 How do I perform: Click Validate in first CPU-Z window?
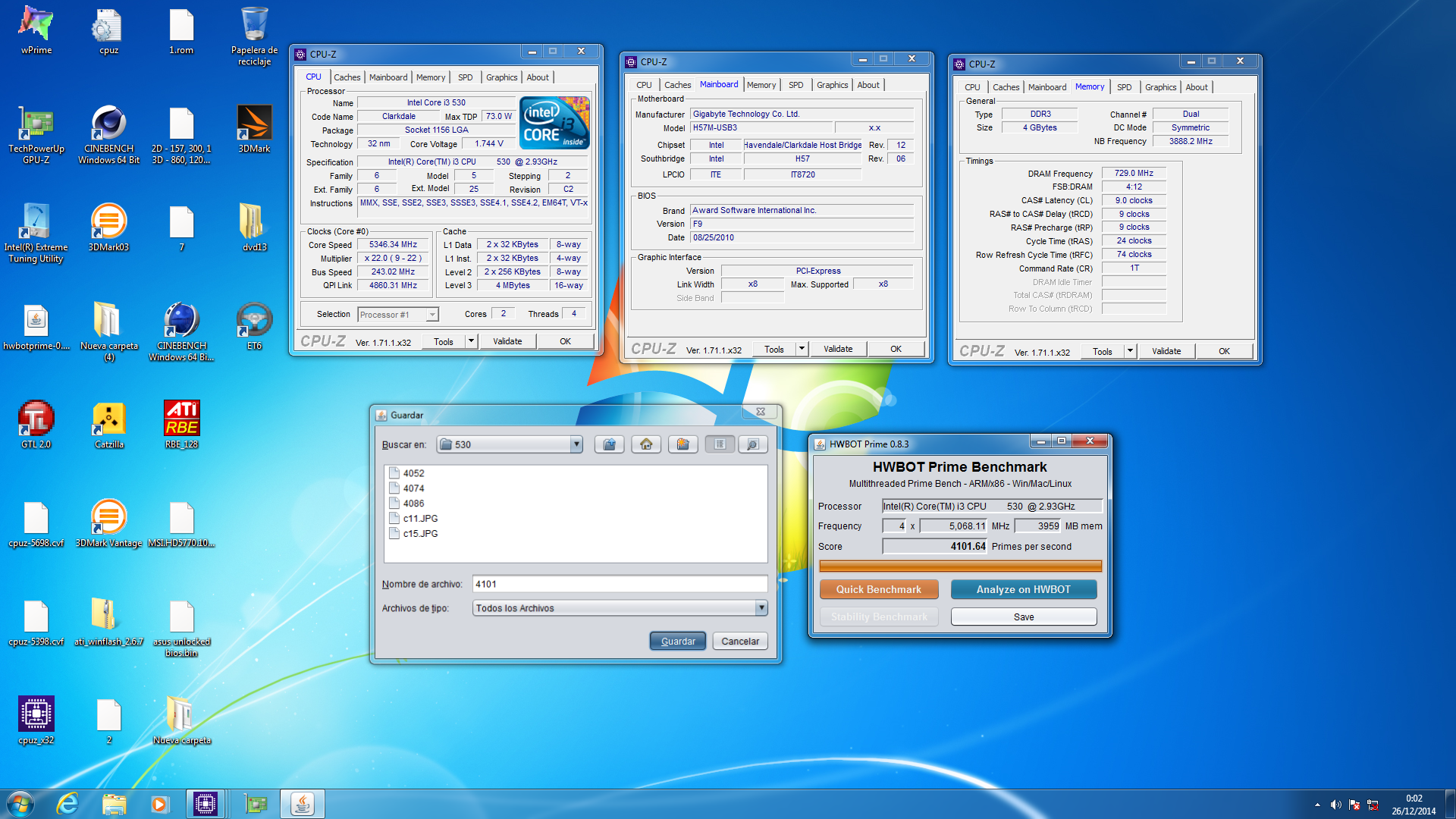pyautogui.click(x=507, y=341)
